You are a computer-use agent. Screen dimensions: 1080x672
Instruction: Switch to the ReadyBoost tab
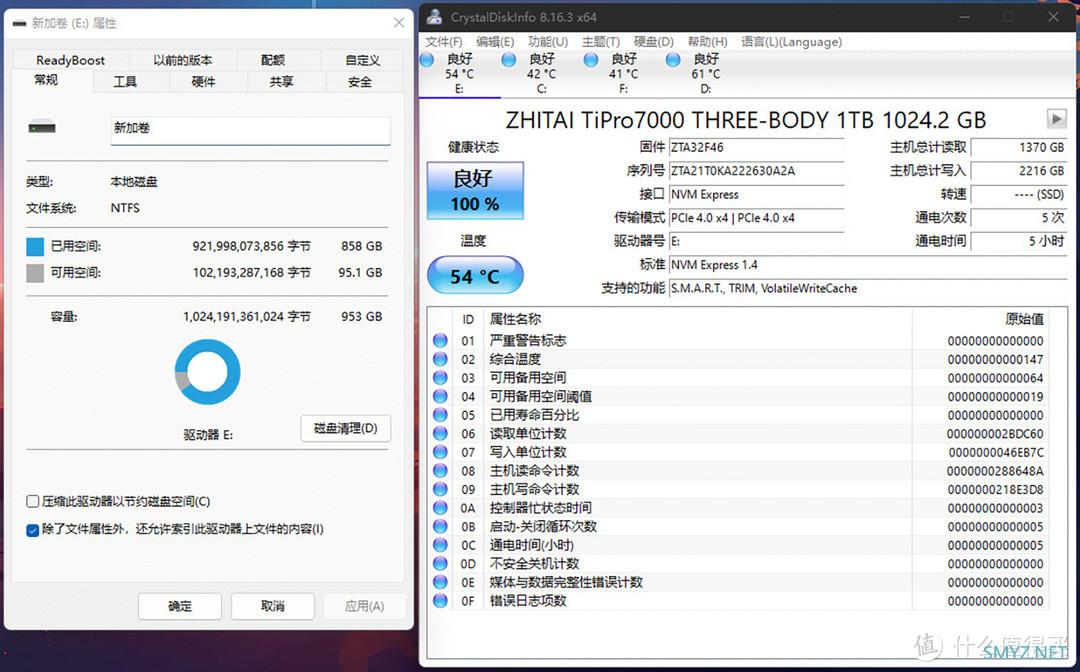70,59
